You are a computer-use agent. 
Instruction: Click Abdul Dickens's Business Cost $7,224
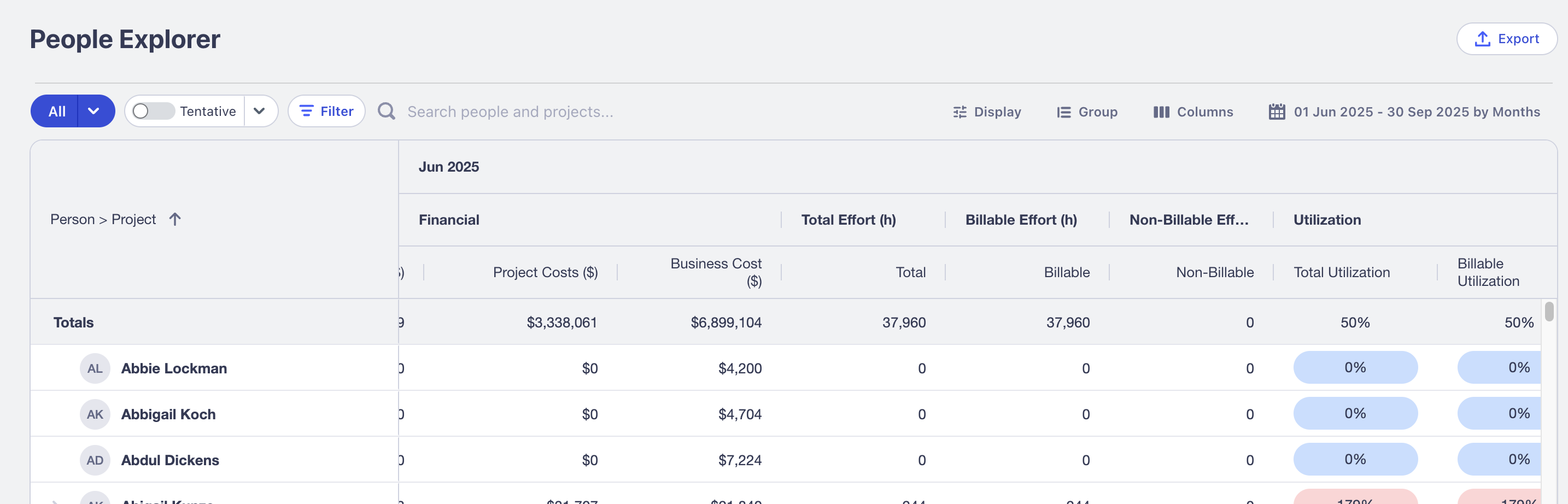click(740, 460)
